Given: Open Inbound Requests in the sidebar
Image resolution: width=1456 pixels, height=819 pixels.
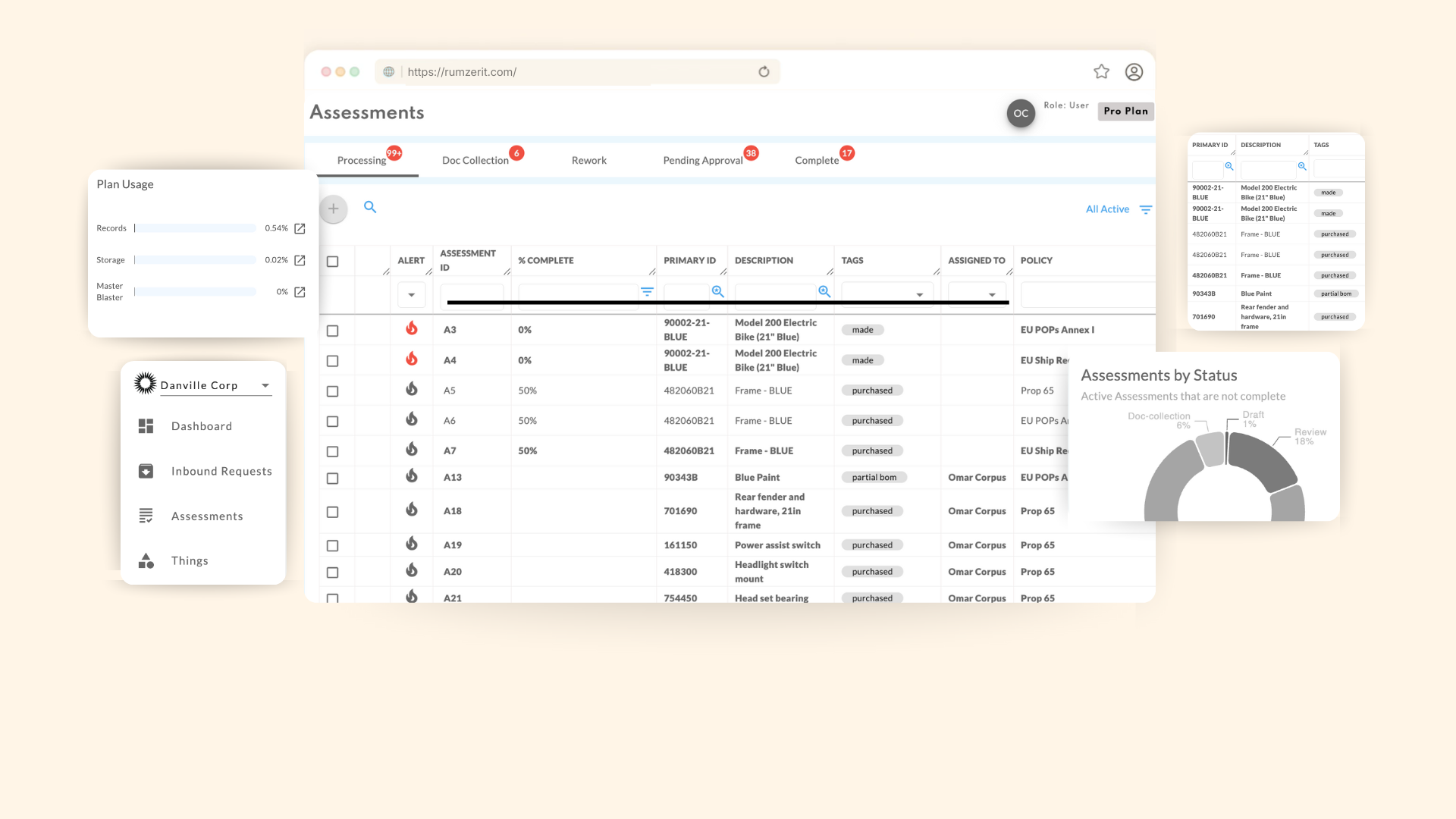Looking at the screenshot, I should point(221,471).
